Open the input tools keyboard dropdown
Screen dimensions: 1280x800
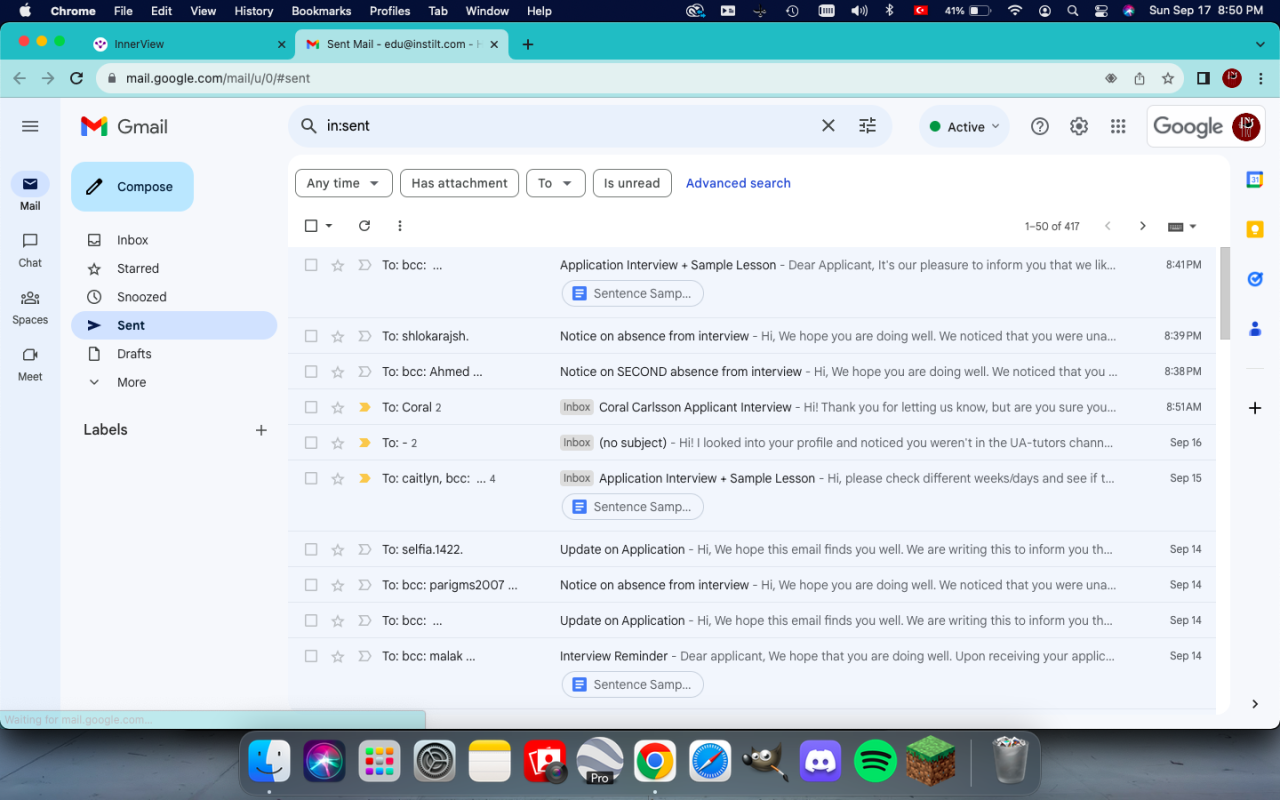1182,226
